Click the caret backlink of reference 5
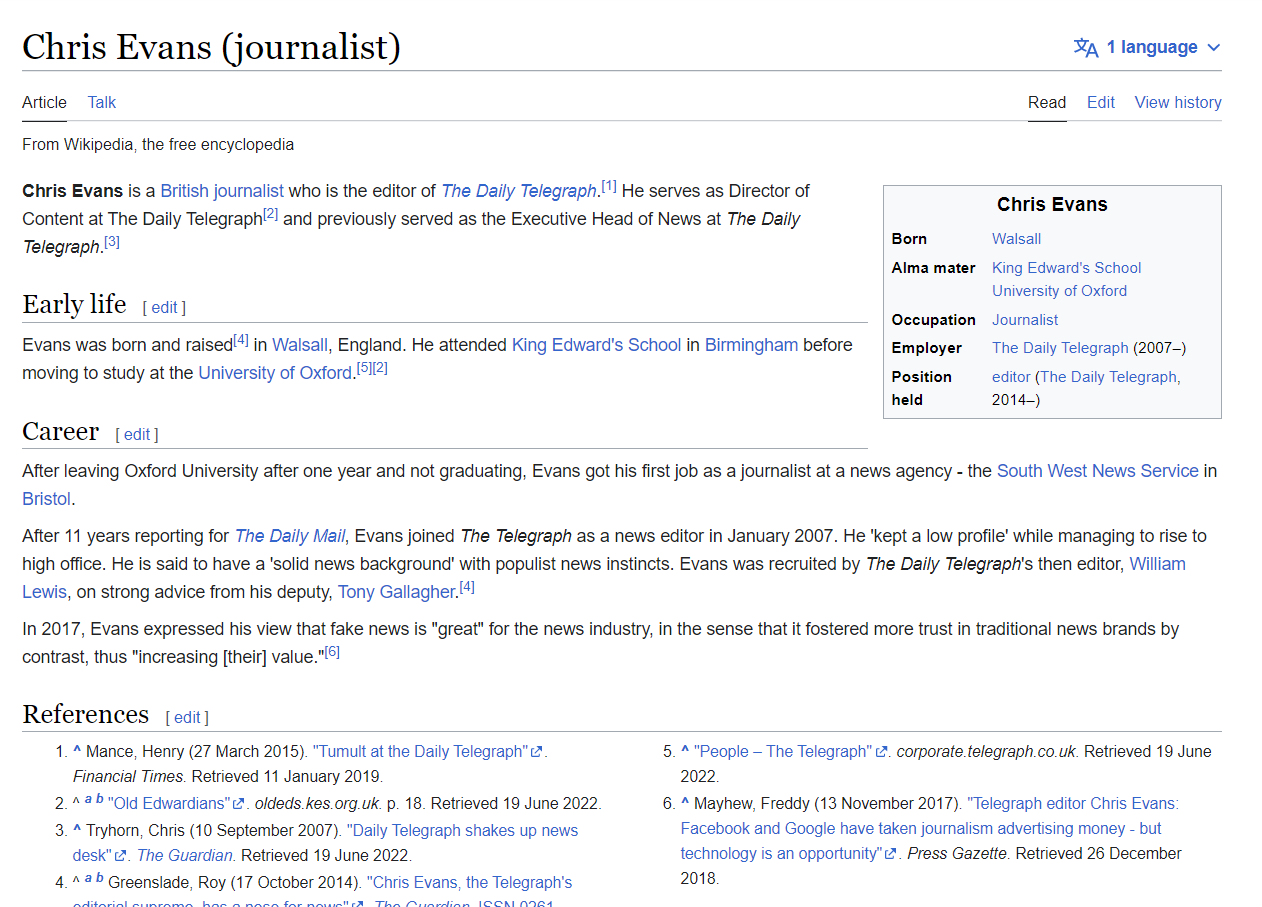1262x907 pixels. point(685,751)
